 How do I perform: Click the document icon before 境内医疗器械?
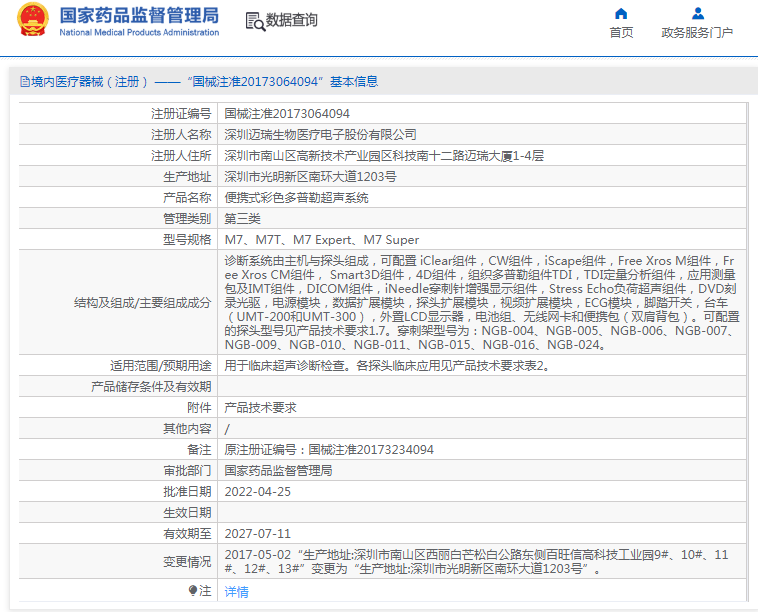click(25, 82)
